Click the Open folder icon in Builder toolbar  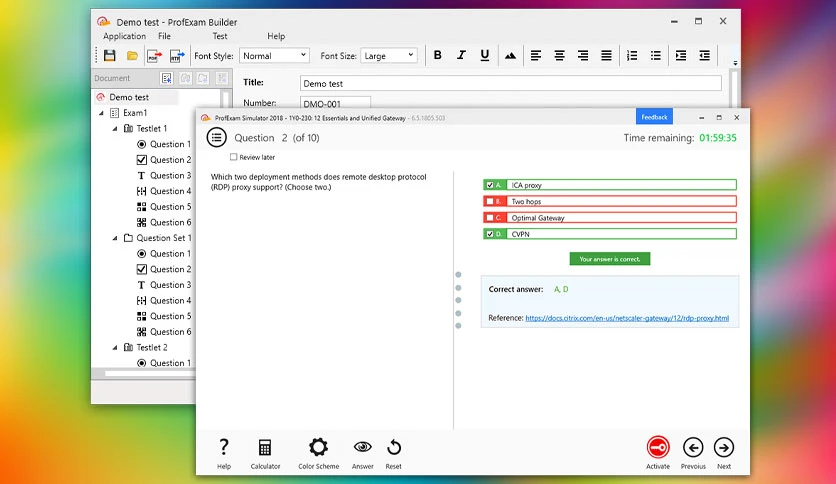pos(132,55)
